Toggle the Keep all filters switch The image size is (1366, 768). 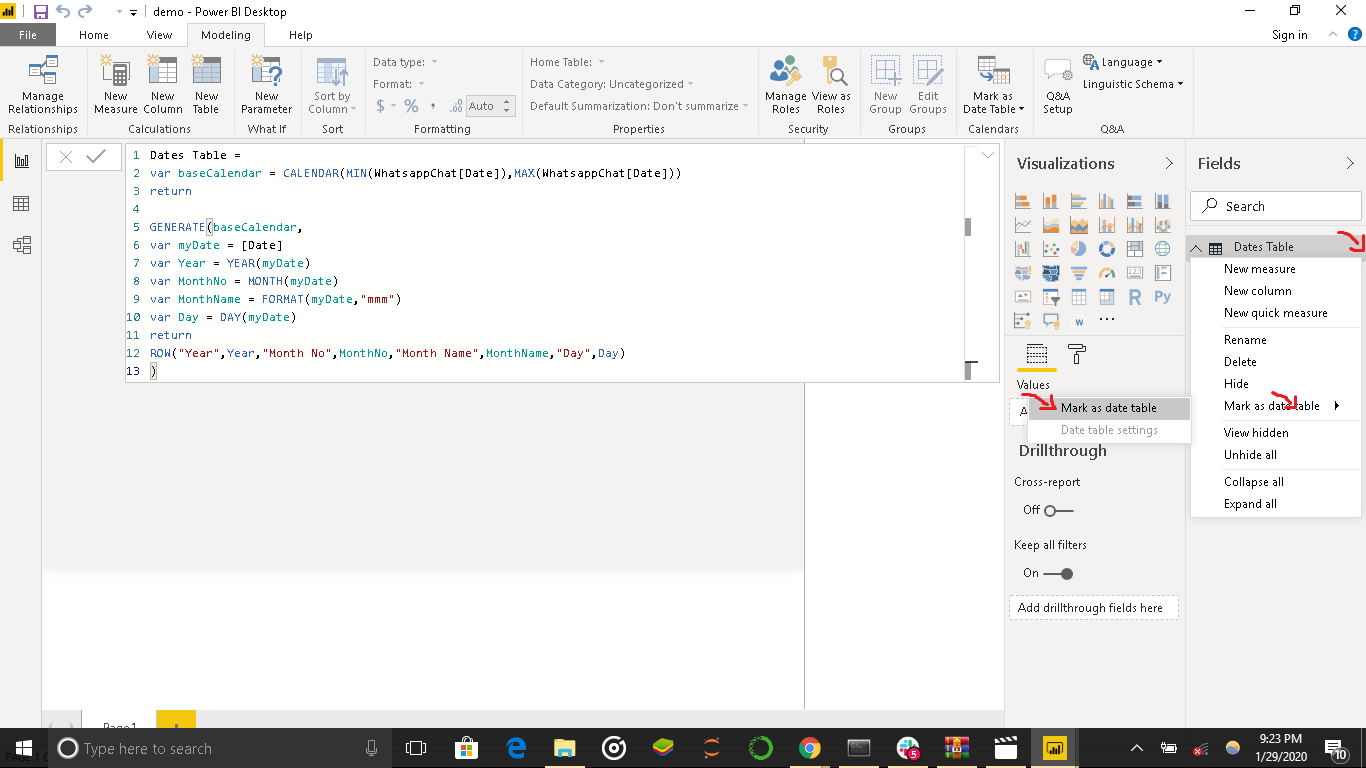click(1058, 574)
